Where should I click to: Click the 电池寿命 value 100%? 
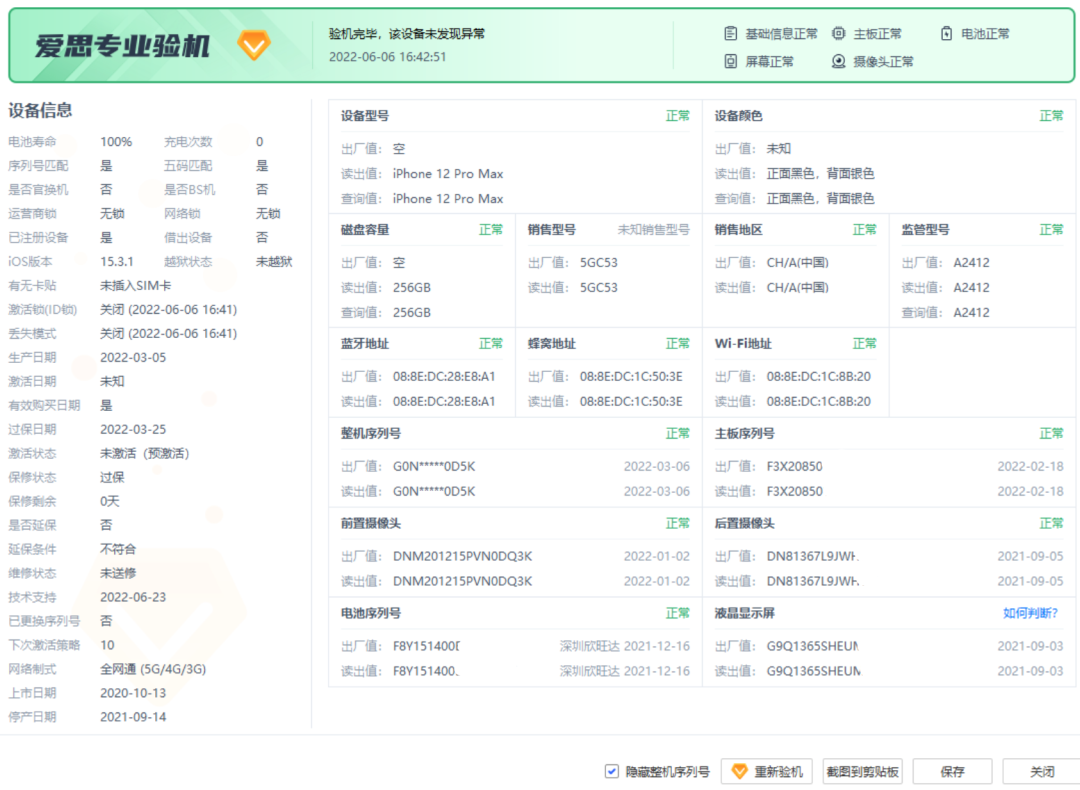(116, 142)
